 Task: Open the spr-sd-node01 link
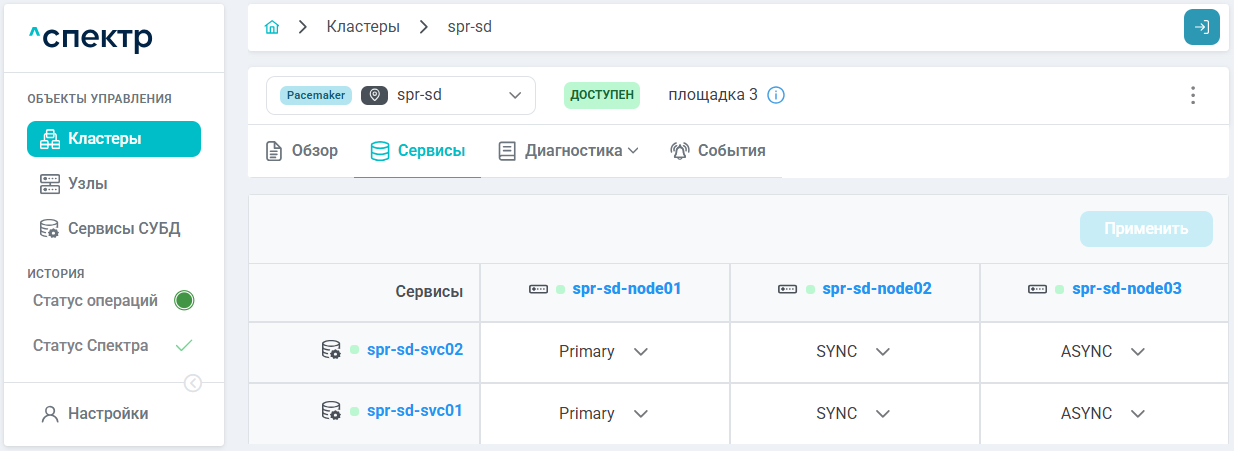coord(627,289)
